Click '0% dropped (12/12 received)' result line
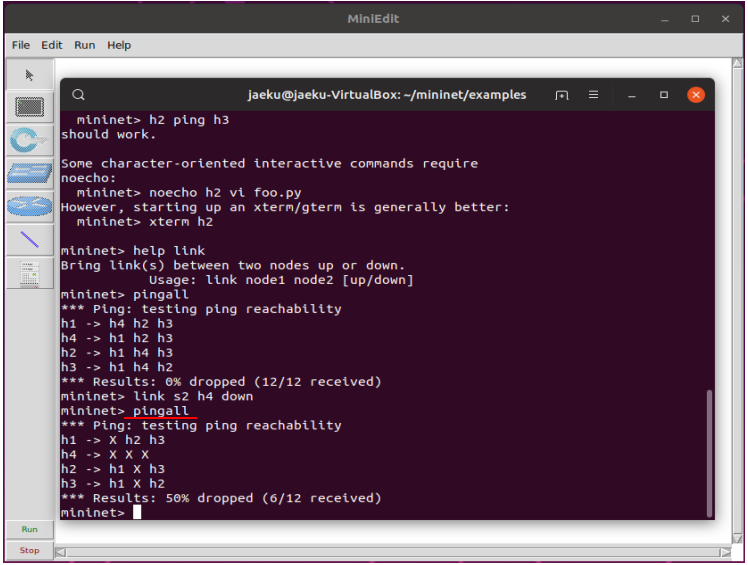The width and height of the screenshot is (748, 565). click(221, 382)
